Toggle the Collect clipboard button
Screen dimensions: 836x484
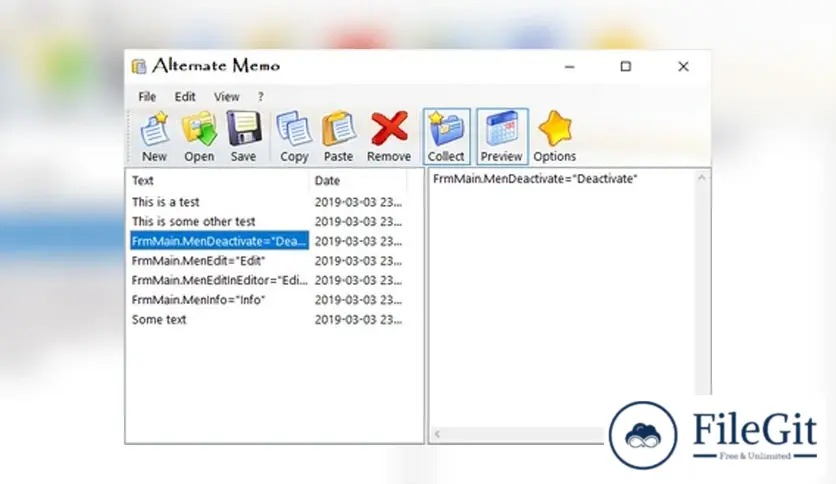coord(447,136)
